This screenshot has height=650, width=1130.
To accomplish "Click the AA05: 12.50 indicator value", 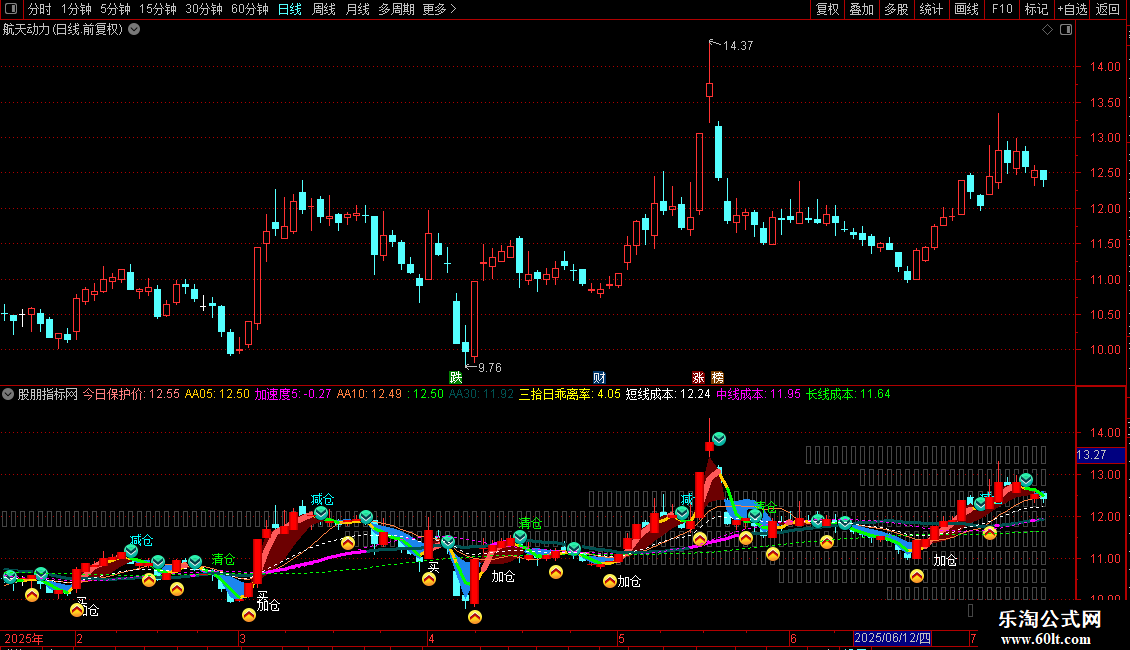I will coord(217,394).
